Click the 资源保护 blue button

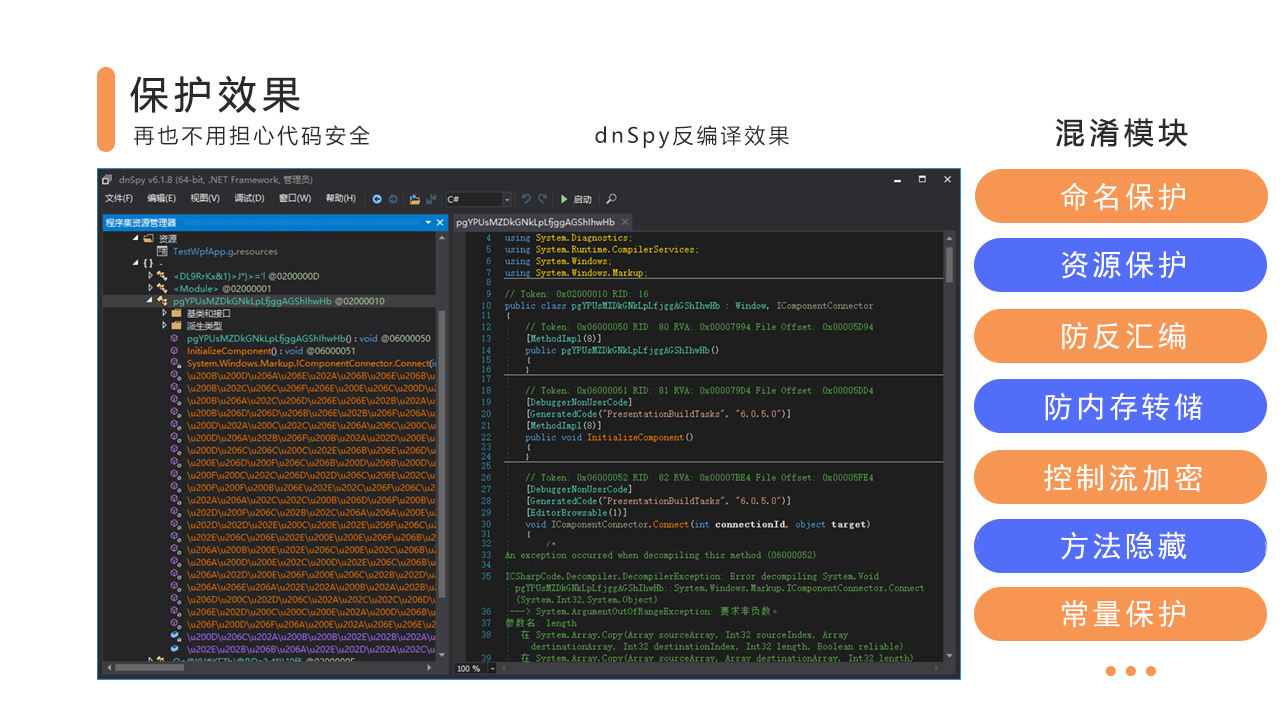[1121, 265]
